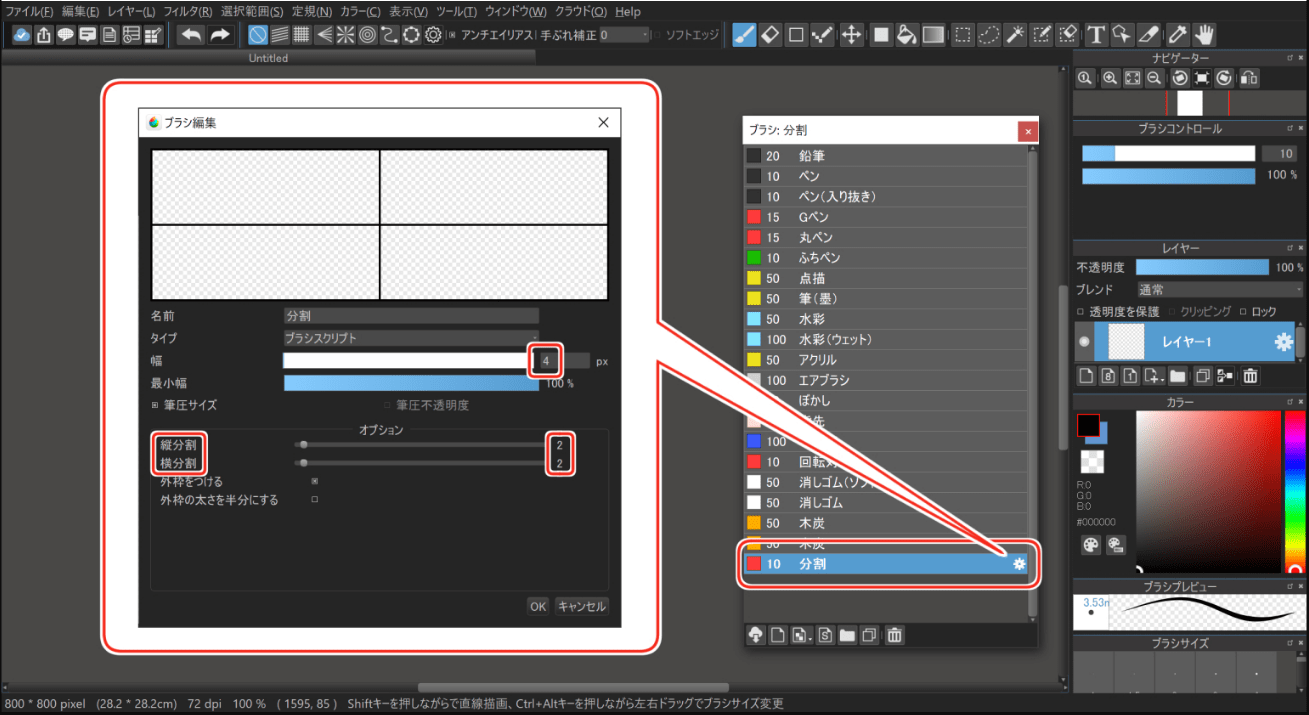The width and height of the screenshot is (1309, 715).
Task: Open the レイヤー menu in menu bar
Action: pos(130,12)
